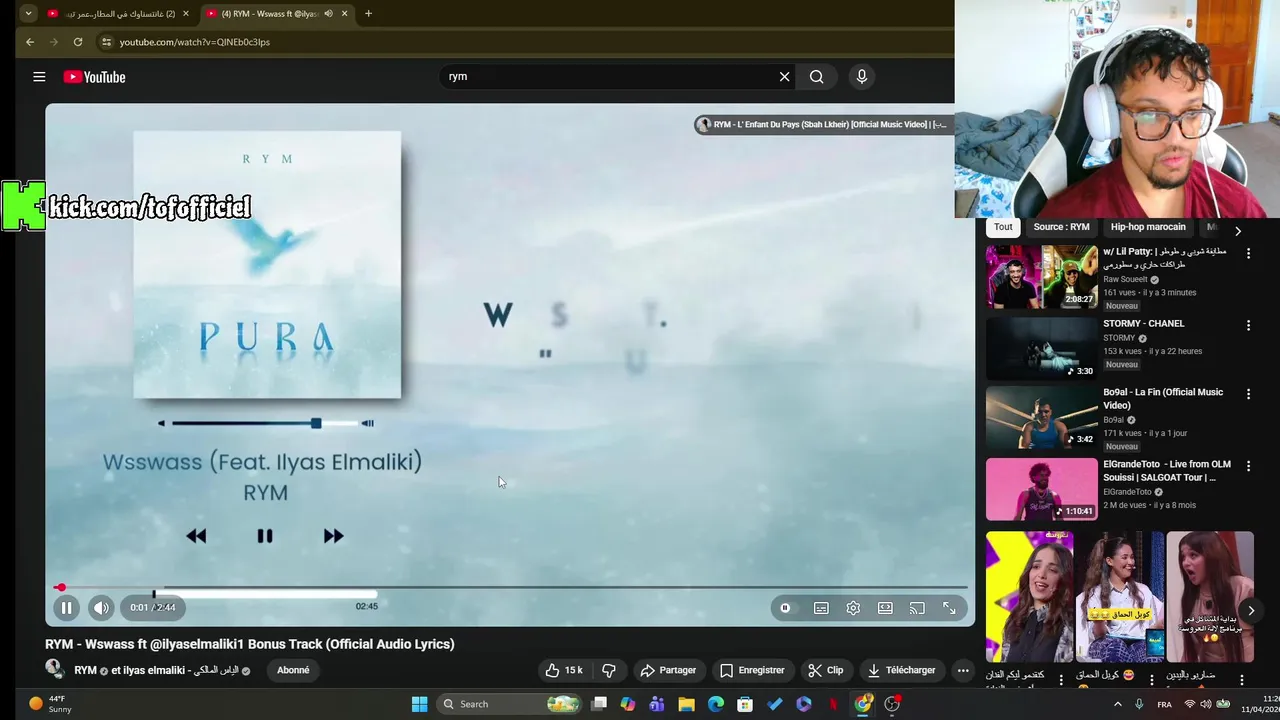Screen dimensions: 1280x720
Task: Open the RYM channel avatar
Action: [x=55, y=670]
